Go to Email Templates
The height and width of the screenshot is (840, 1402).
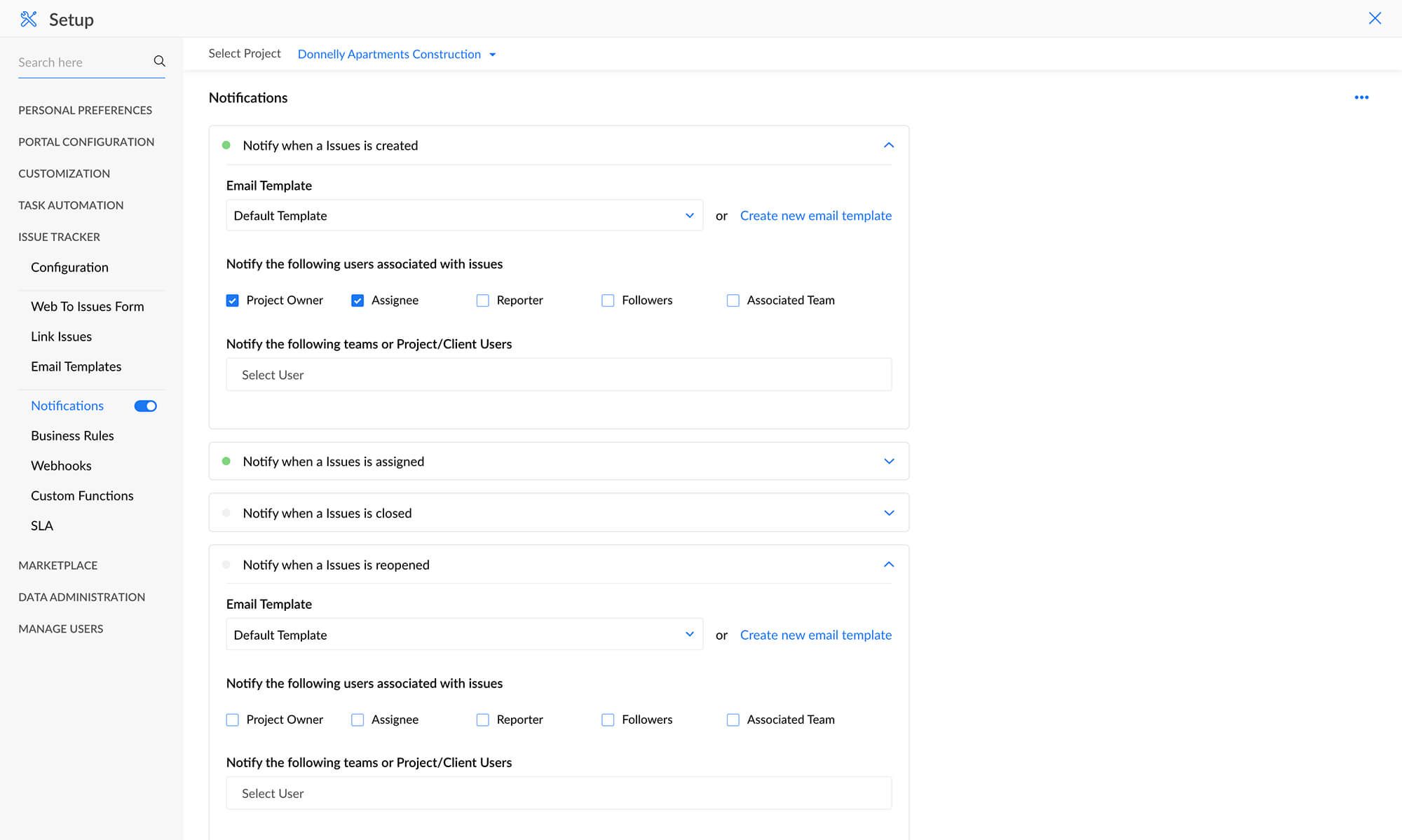[x=76, y=366]
